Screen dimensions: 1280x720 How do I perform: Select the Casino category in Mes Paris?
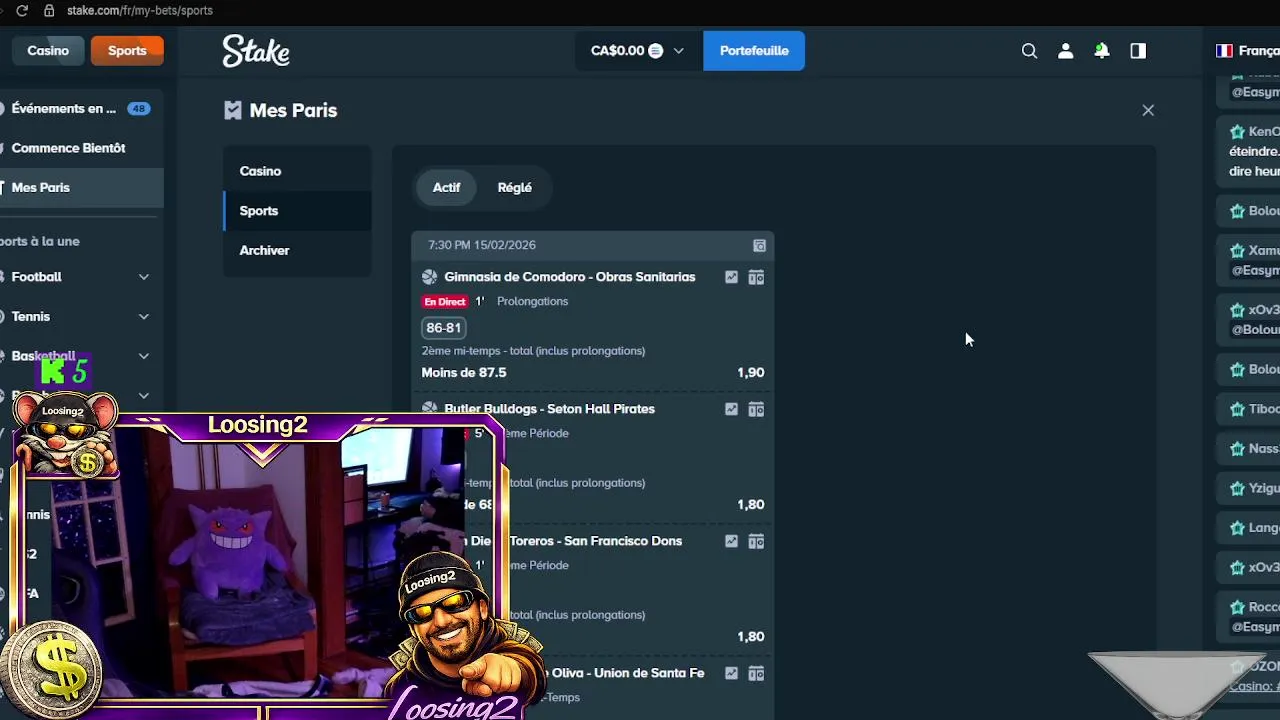[297, 171]
